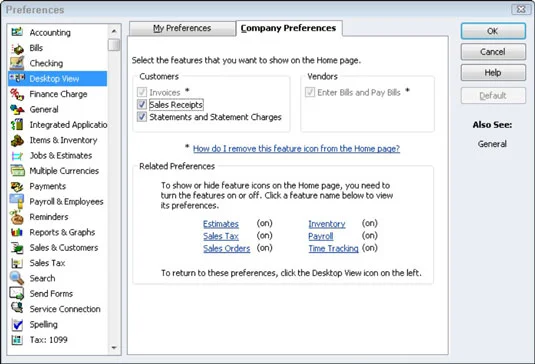
Task: Click the Service Connection icon
Action: [17, 308]
